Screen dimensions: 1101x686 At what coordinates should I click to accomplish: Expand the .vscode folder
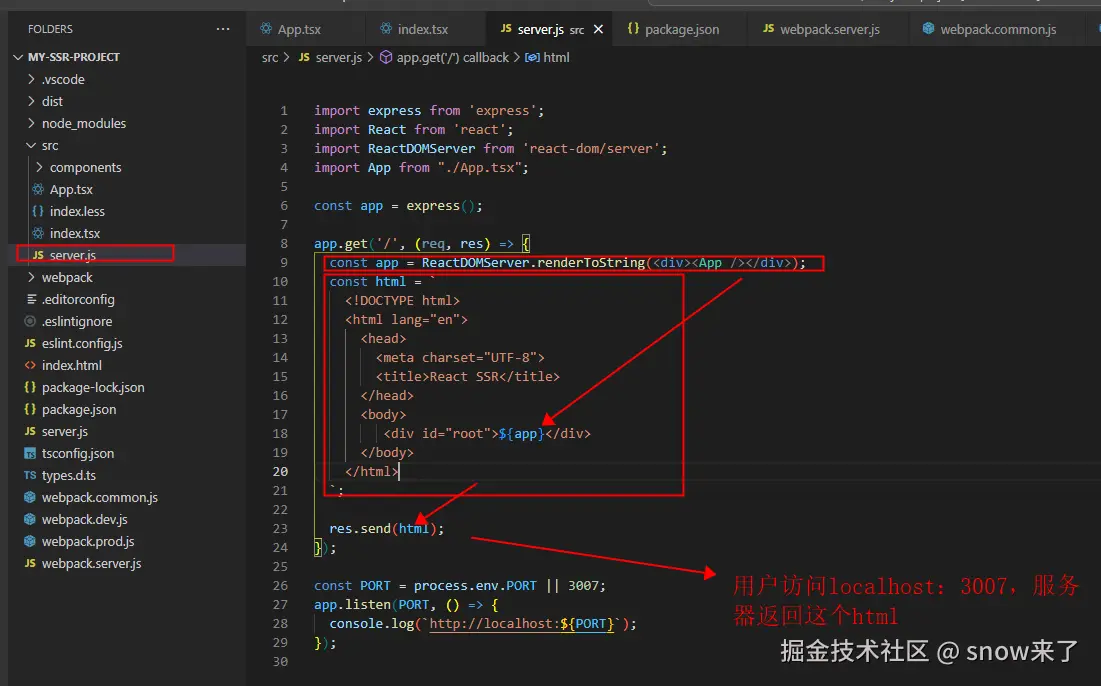click(31, 79)
